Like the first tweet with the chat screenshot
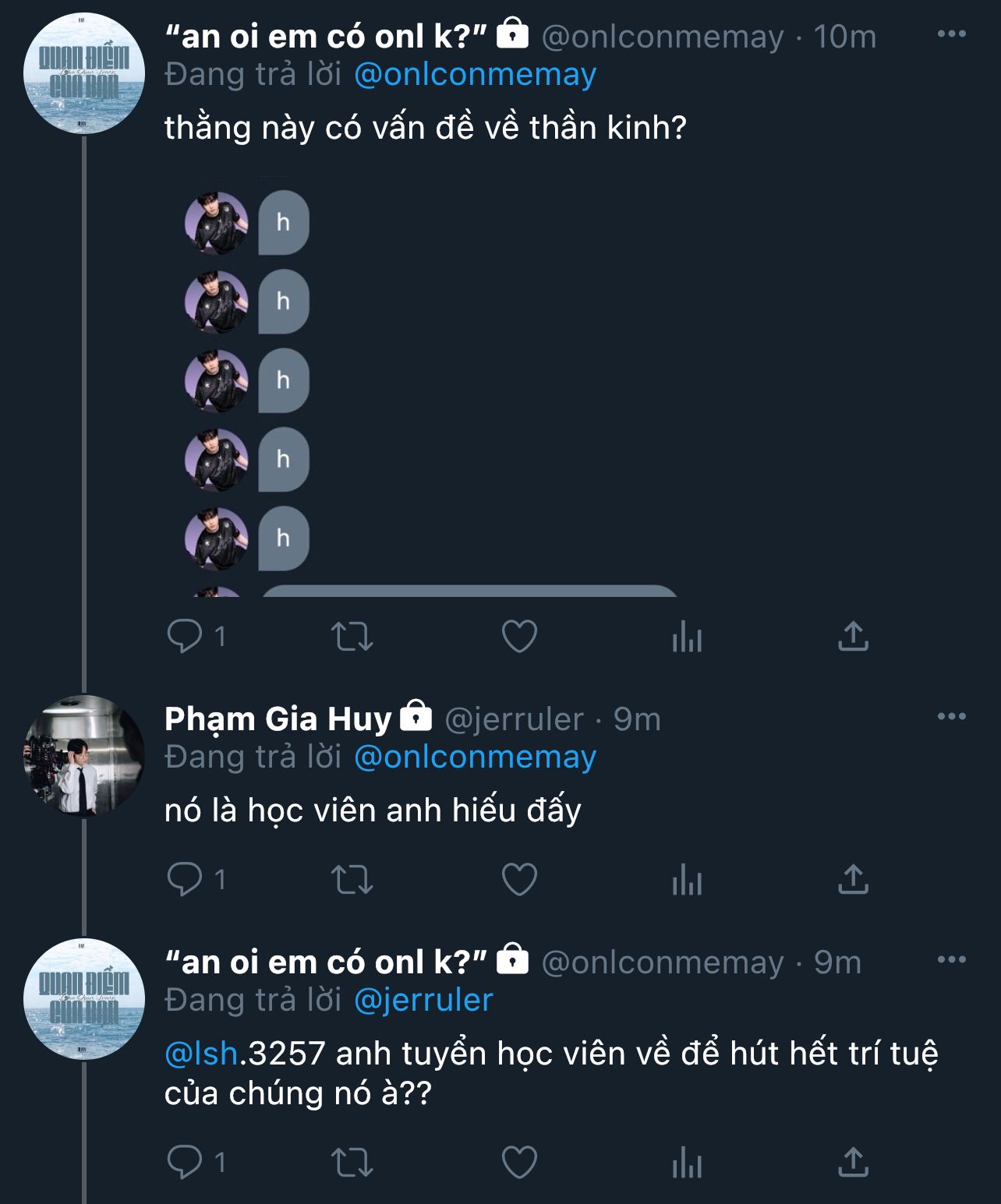This screenshot has width=1001, height=1204. [x=519, y=637]
